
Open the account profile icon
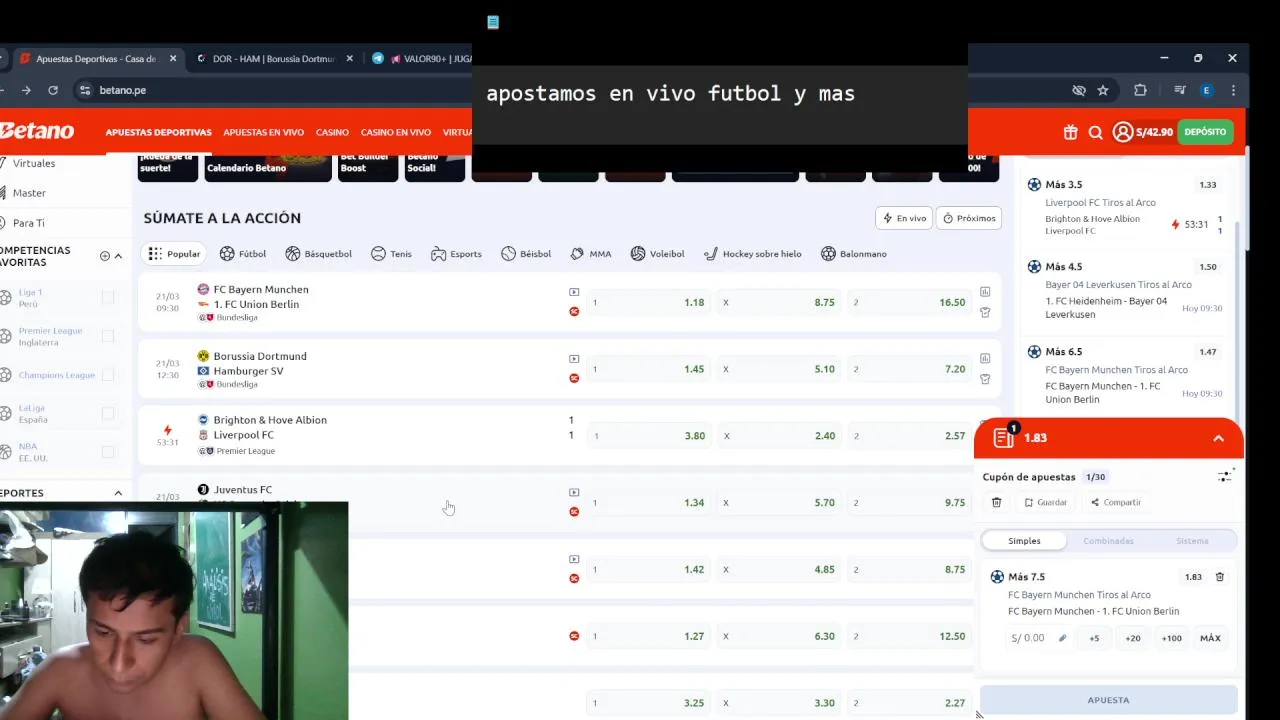click(1123, 132)
